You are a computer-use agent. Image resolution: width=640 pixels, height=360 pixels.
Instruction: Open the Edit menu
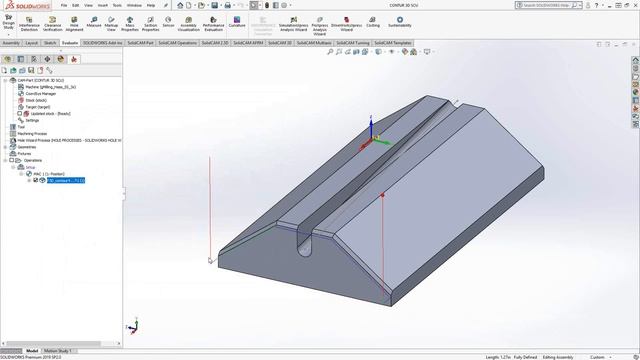coord(76,5)
